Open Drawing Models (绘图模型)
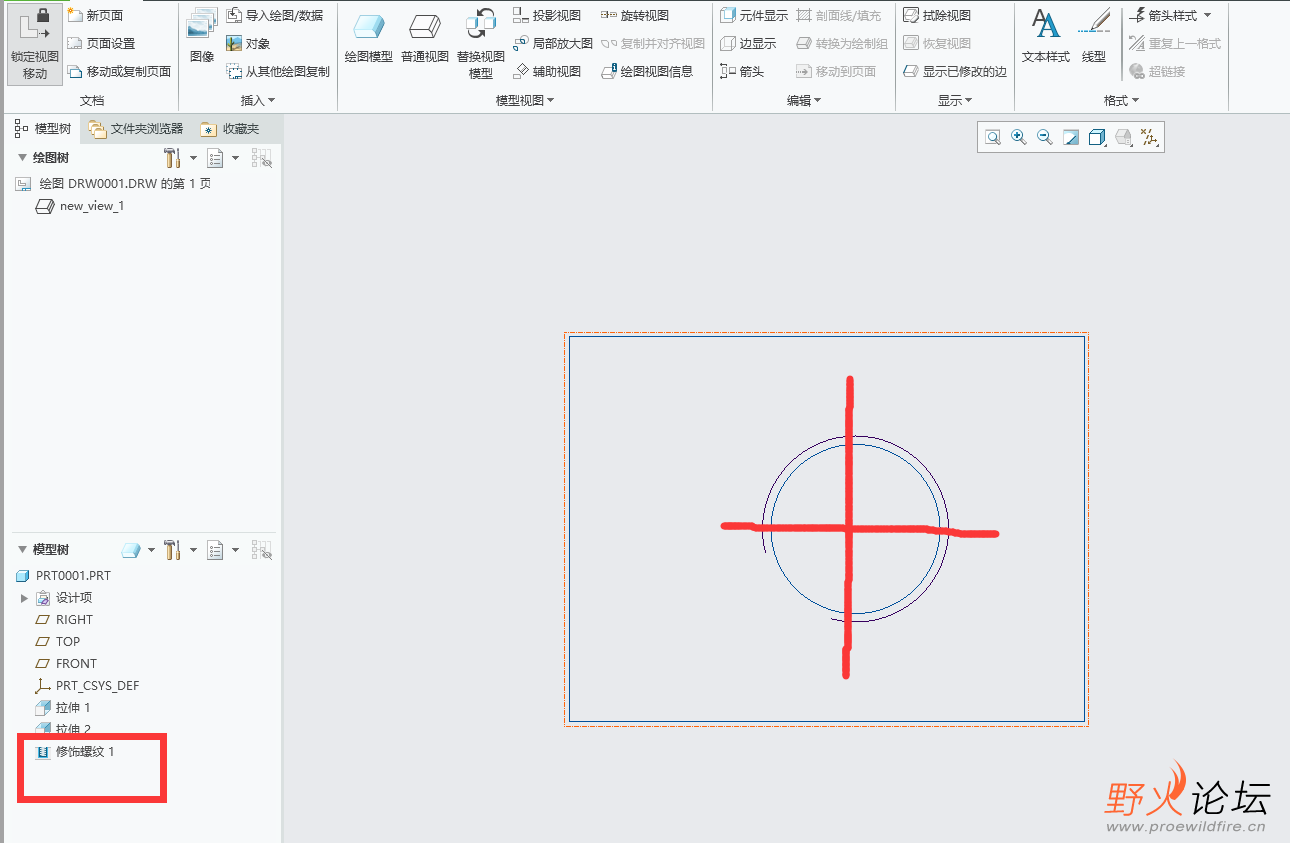This screenshot has height=843, width=1290. (369, 38)
